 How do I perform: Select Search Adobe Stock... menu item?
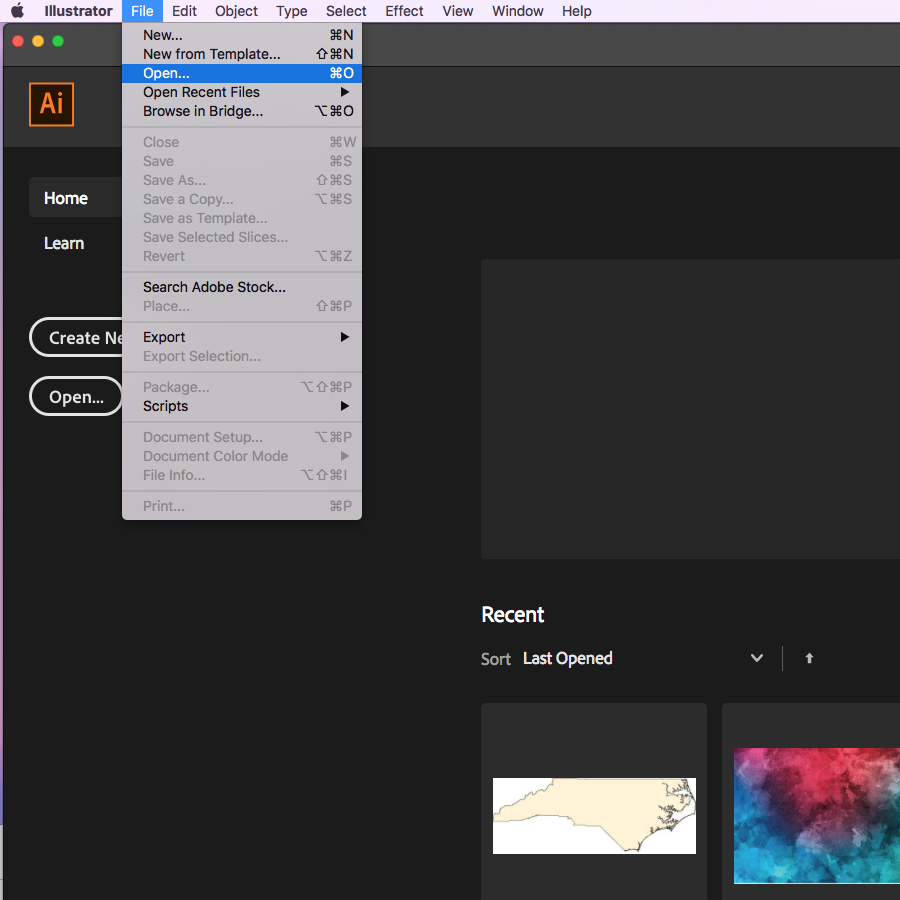click(242, 287)
